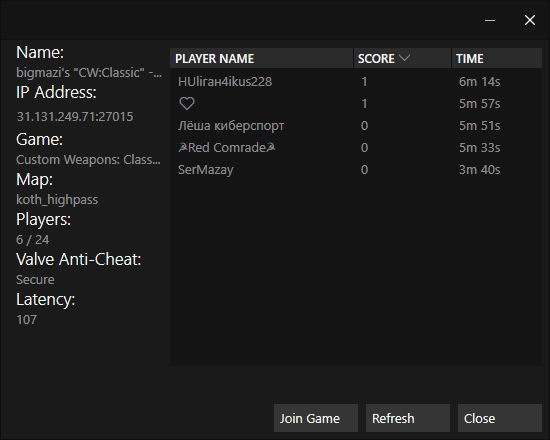This screenshot has width=550, height=440.
Task: Click the Join Game button
Action: coord(316,418)
